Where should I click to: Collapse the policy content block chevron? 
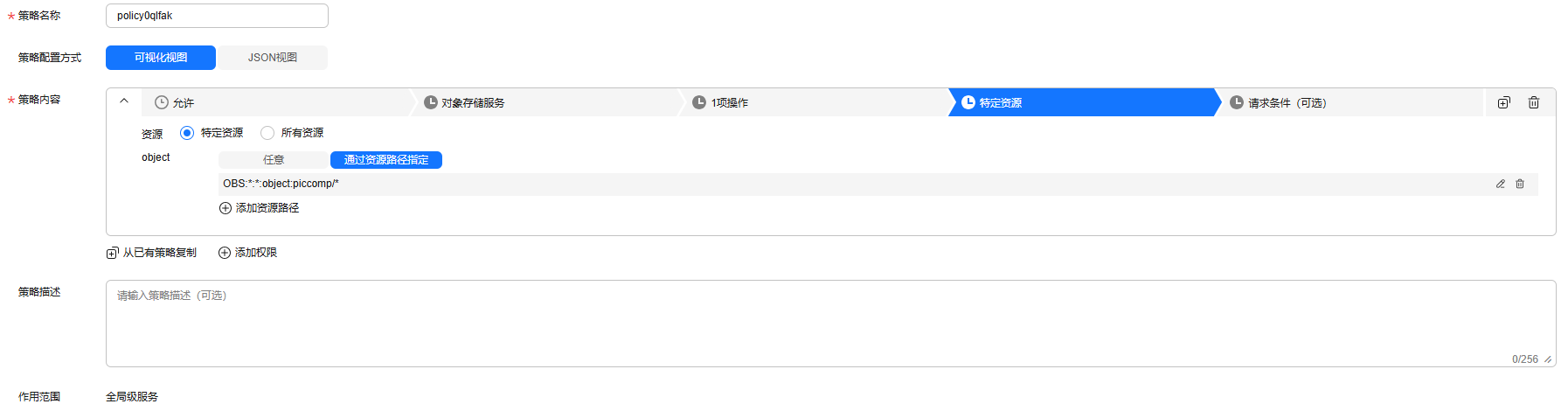pos(124,101)
